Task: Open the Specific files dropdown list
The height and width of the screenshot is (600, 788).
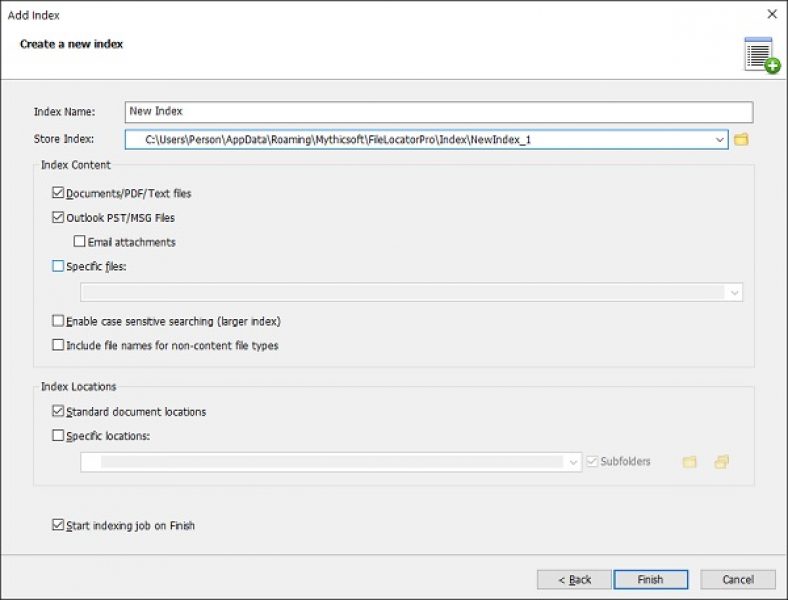Action: [735, 293]
